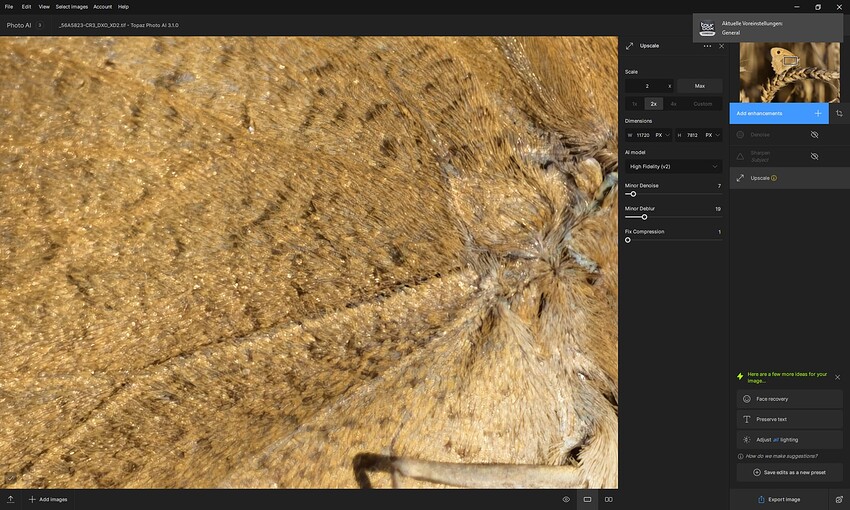
Task: Toggle visibility of Sharpen Subject enhancement
Action: click(814, 156)
